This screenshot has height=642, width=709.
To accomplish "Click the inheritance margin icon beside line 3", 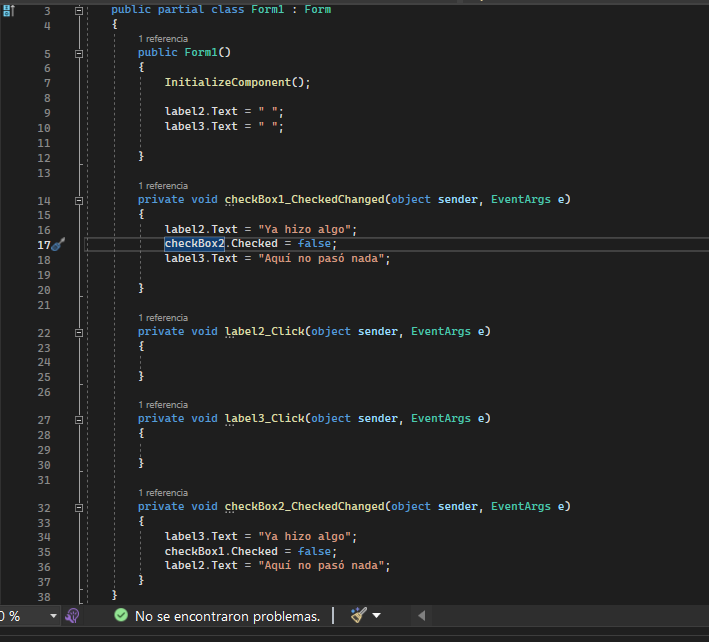I will click(x=10, y=10).
